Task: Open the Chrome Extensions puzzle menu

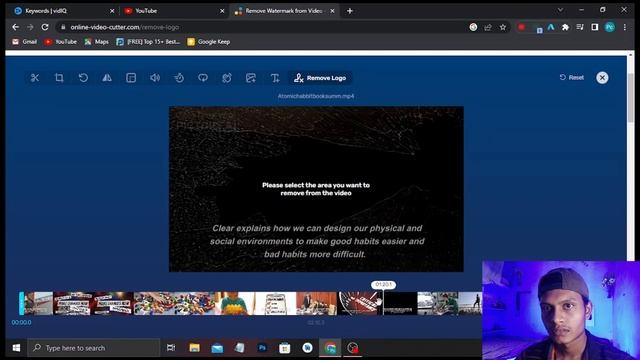Action: (565, 27)
